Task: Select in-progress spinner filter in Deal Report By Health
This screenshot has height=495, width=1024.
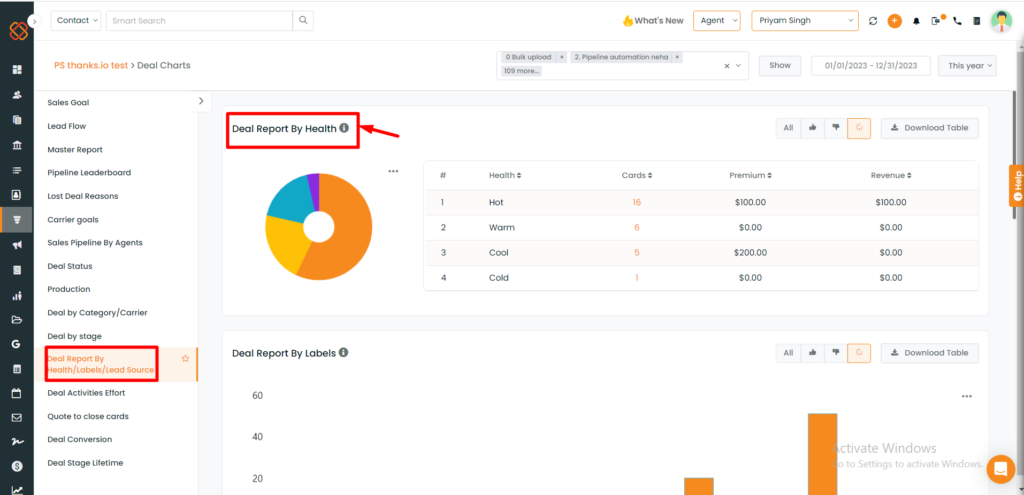Action: click(x=859, y=128)
